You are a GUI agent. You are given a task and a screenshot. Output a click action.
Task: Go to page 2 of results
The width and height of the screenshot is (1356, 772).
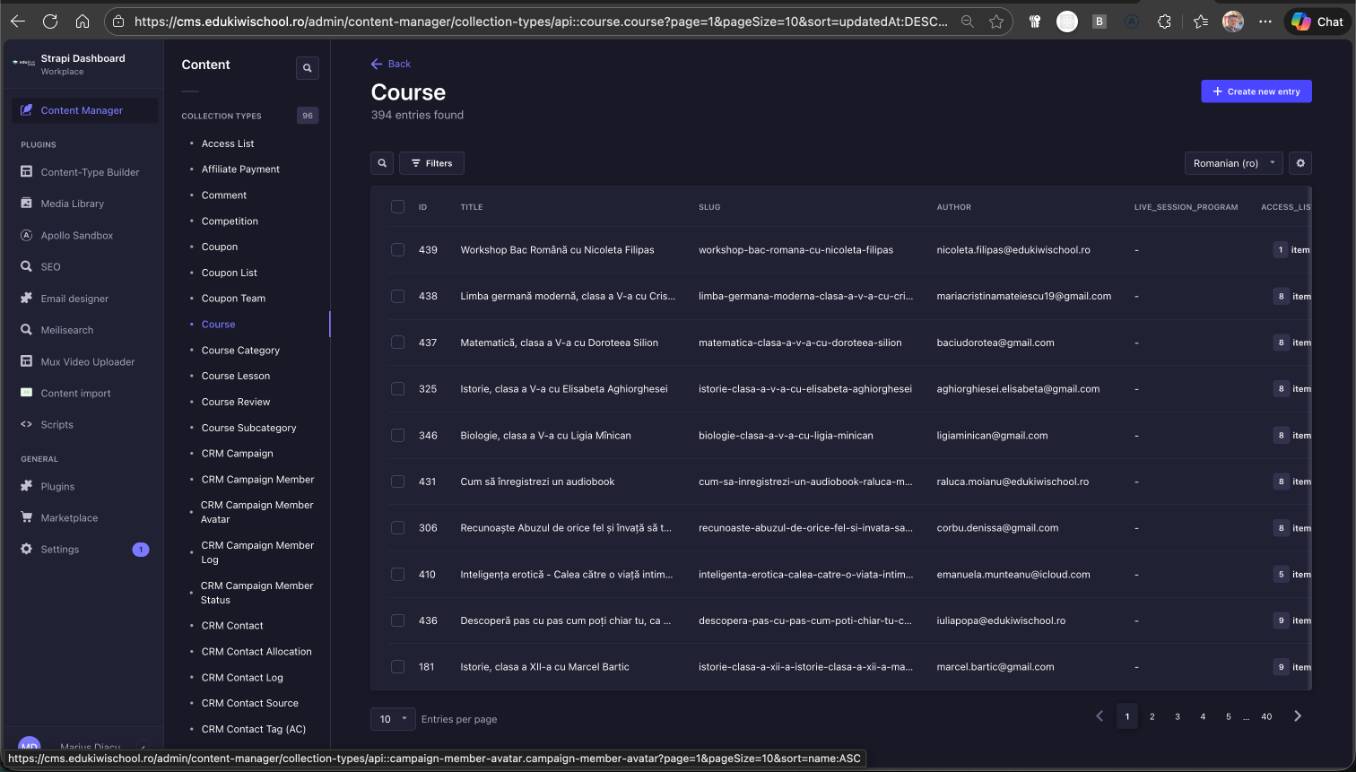1152,716
